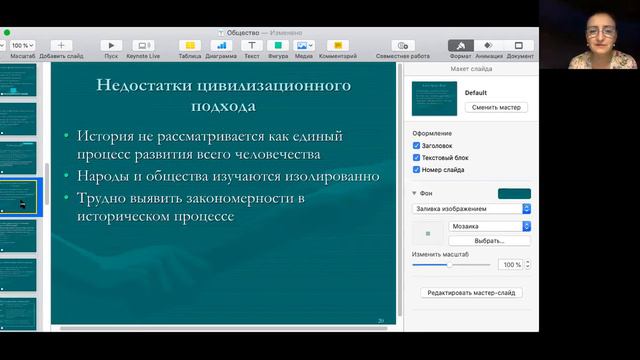The width and height of the screenshot is (640, 360).
Task: Uncheck the Номер слайда checkbox
Action: [x=416, y=169]
